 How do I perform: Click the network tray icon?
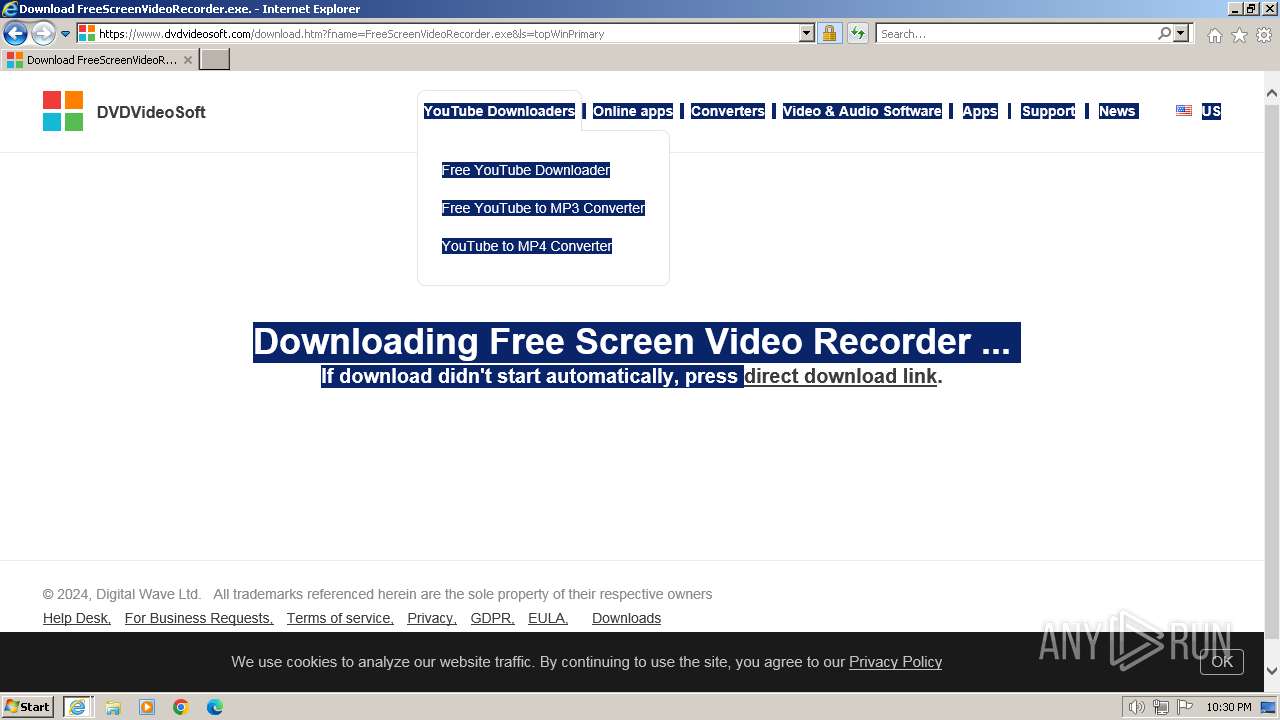pos(1160,707)
